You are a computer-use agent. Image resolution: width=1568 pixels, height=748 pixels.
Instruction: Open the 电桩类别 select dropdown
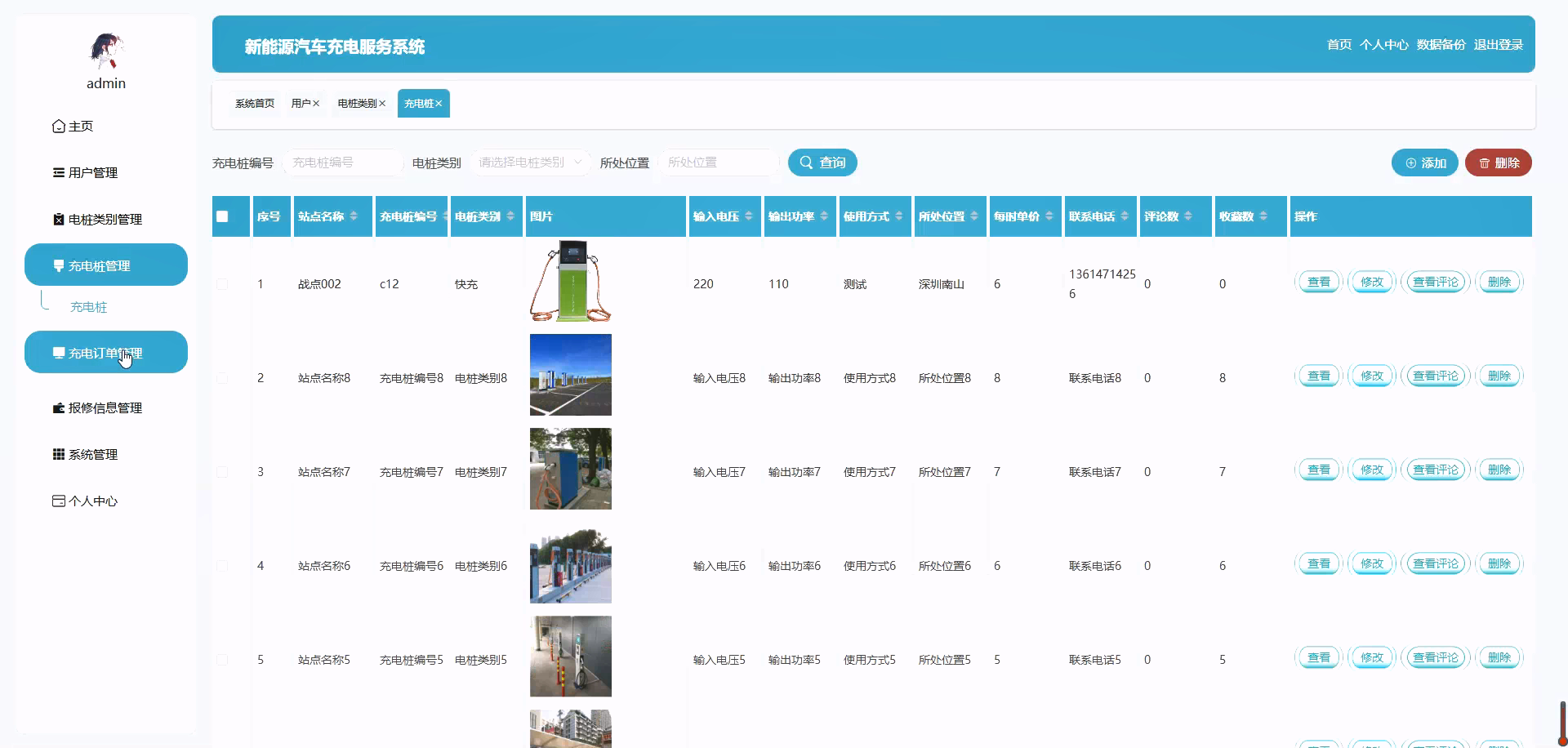[x=530, y=163]
